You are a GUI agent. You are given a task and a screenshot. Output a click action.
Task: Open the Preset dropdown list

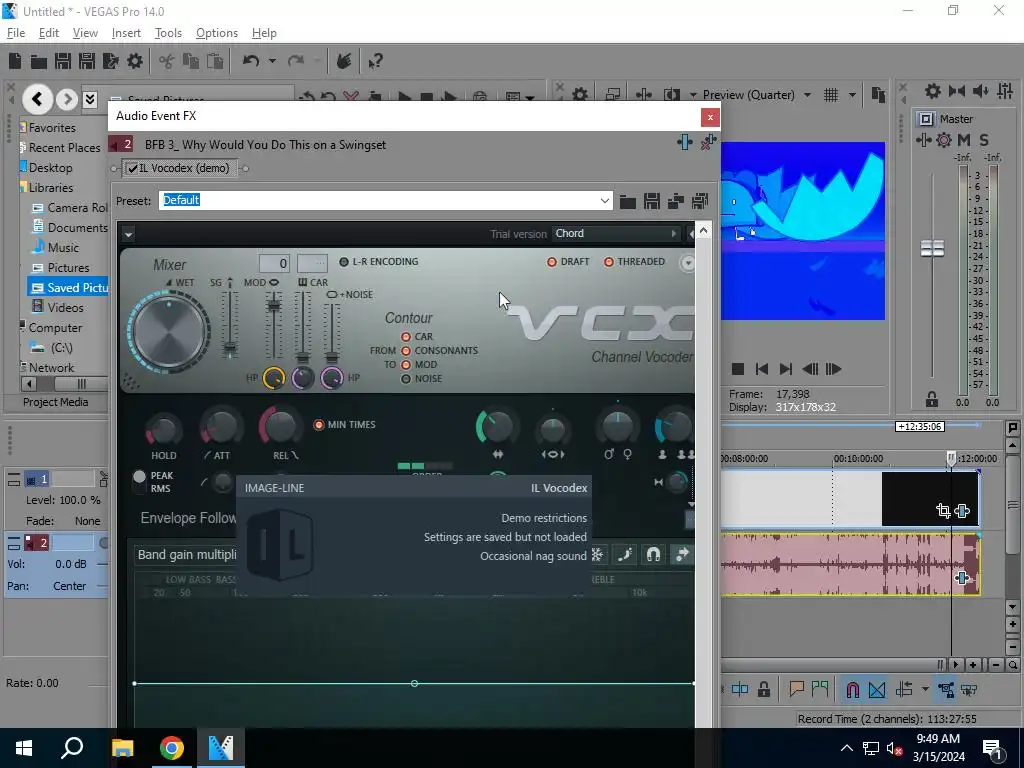tap(605, 200)
